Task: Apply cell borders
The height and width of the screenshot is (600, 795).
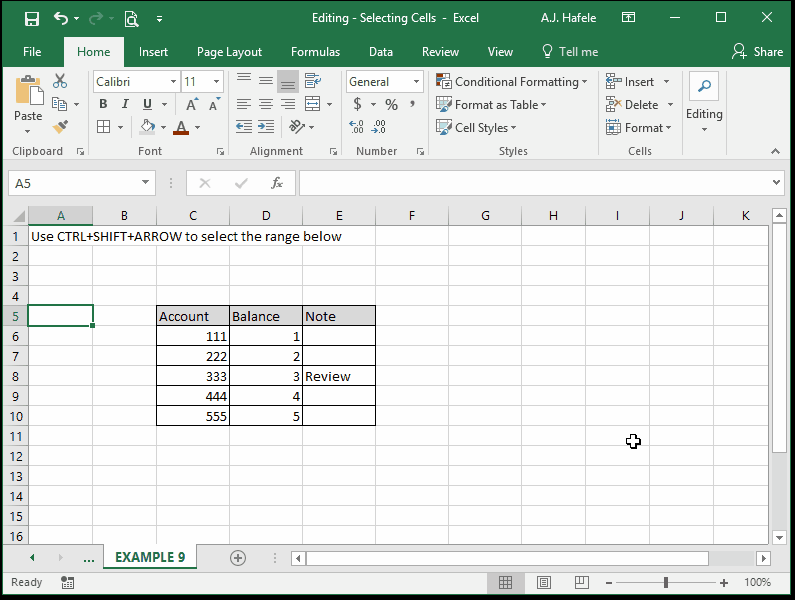Action: (x=103, y=127)
